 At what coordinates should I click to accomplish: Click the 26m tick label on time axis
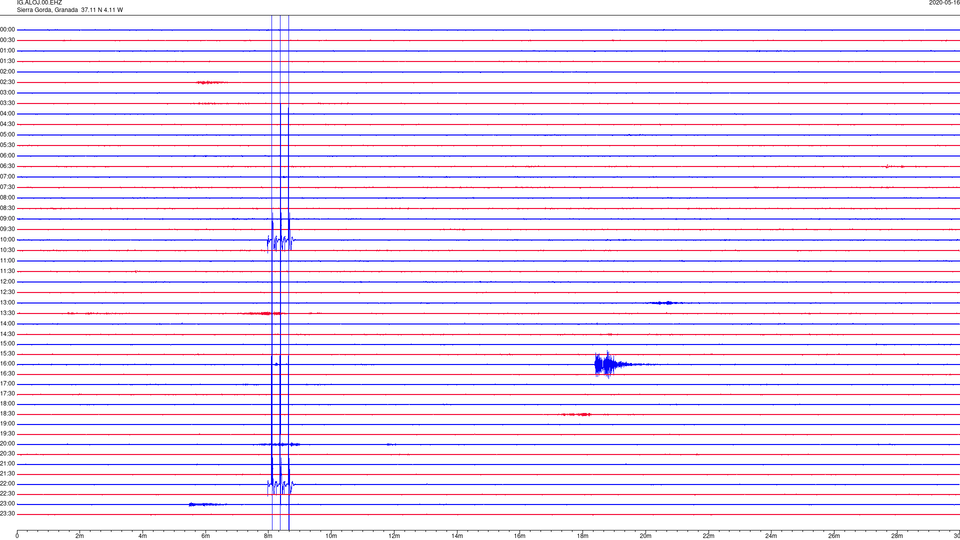point(834,536)
